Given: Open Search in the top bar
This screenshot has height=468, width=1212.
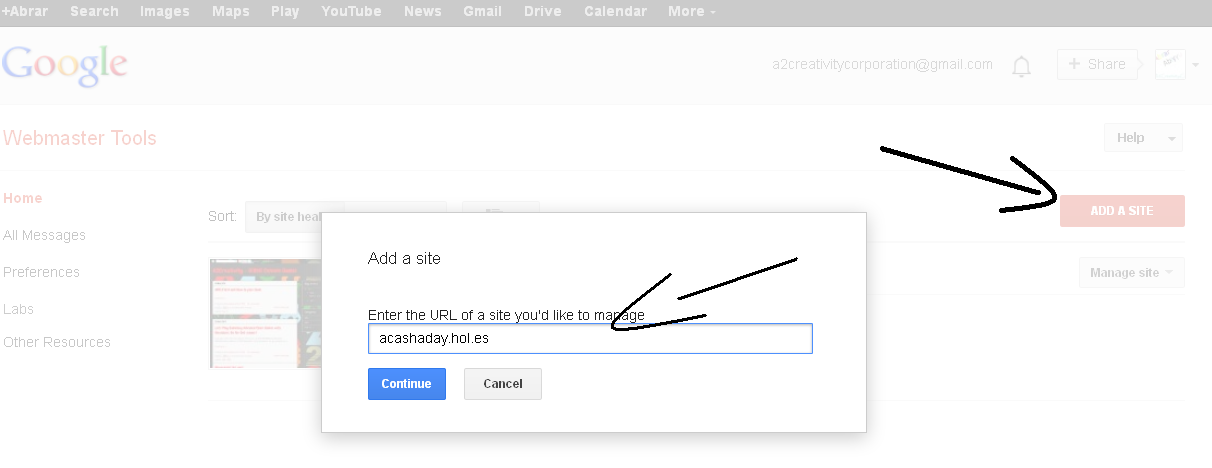Looking at the screenshot, I should (x=94, y=12).
